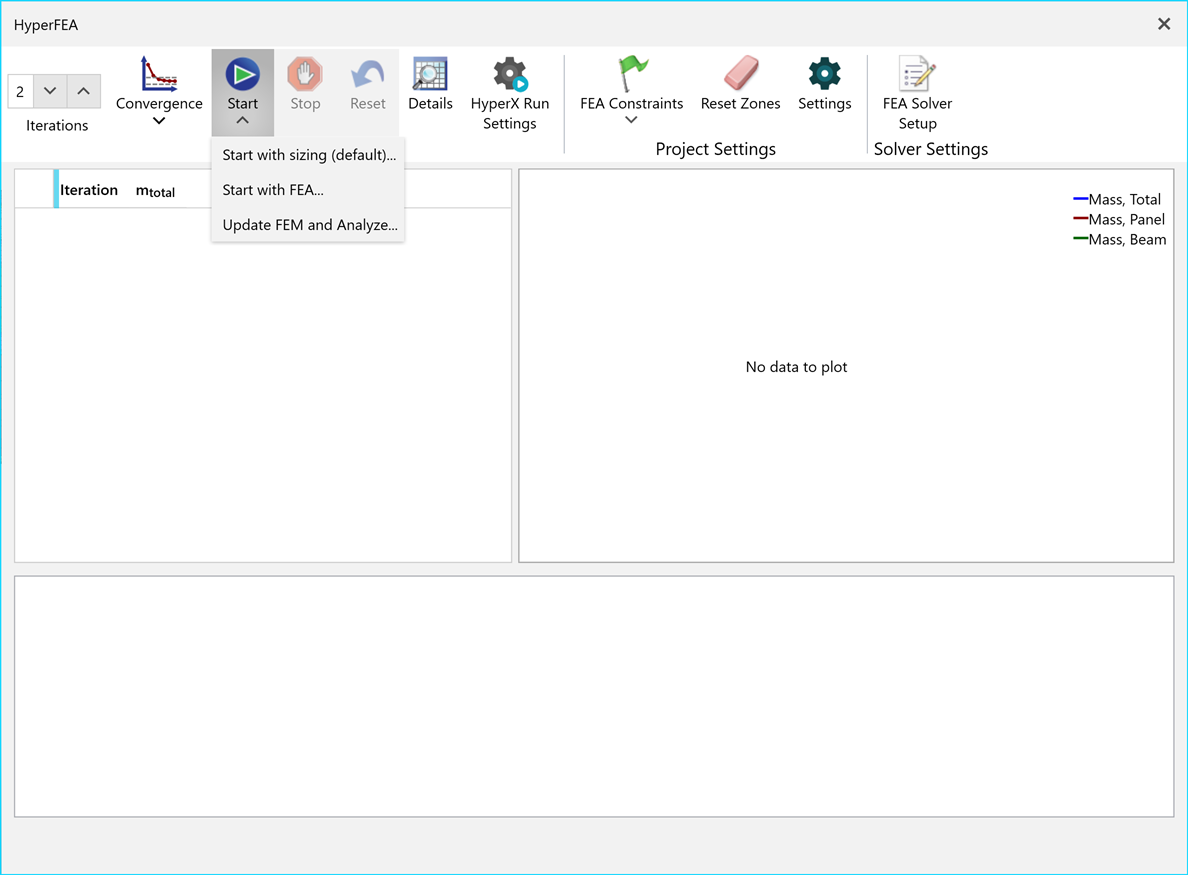Screen dimensions: 1188x875
Task: Click the Reset Zones eraser icon
Action: (x=740, y=73)
